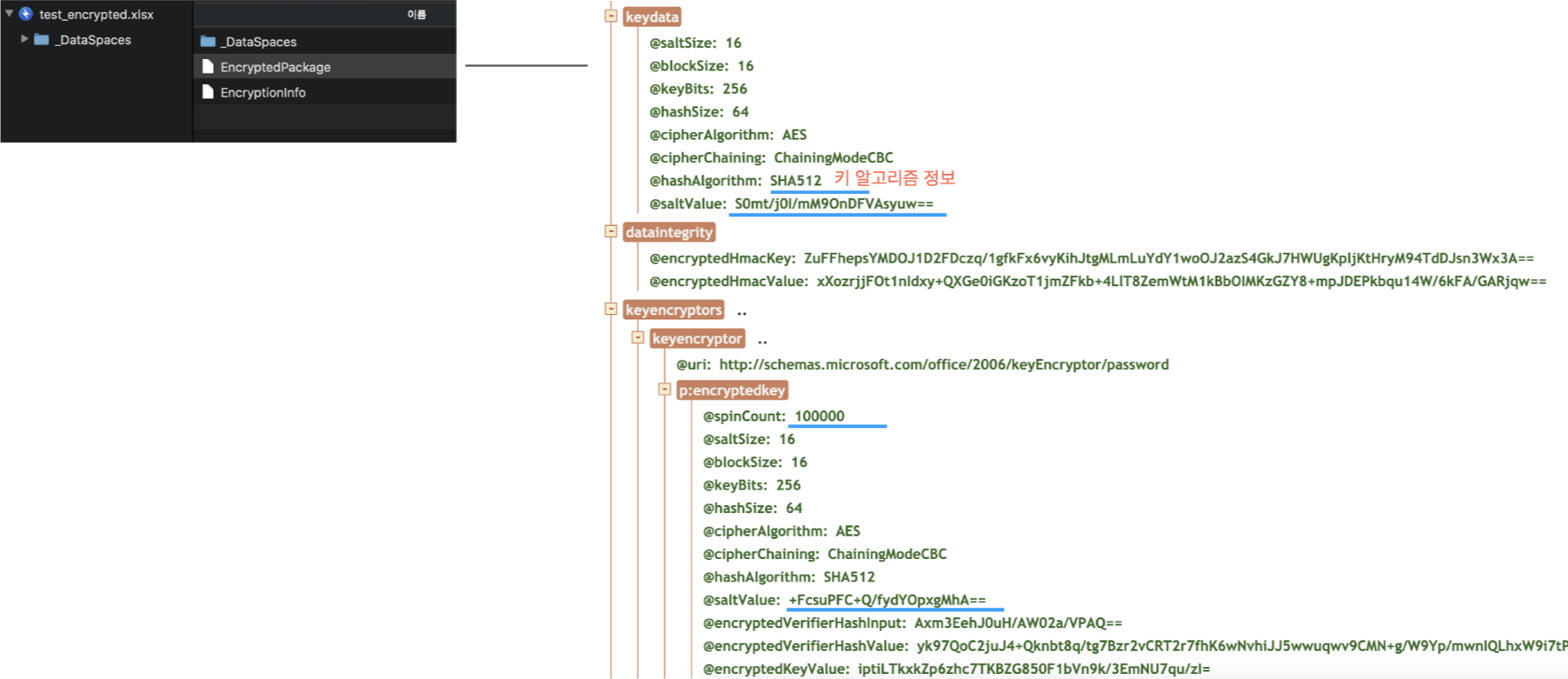Click the 이름 column header
The height and width of the screenshot is (679, 1568).
[416, 14]
